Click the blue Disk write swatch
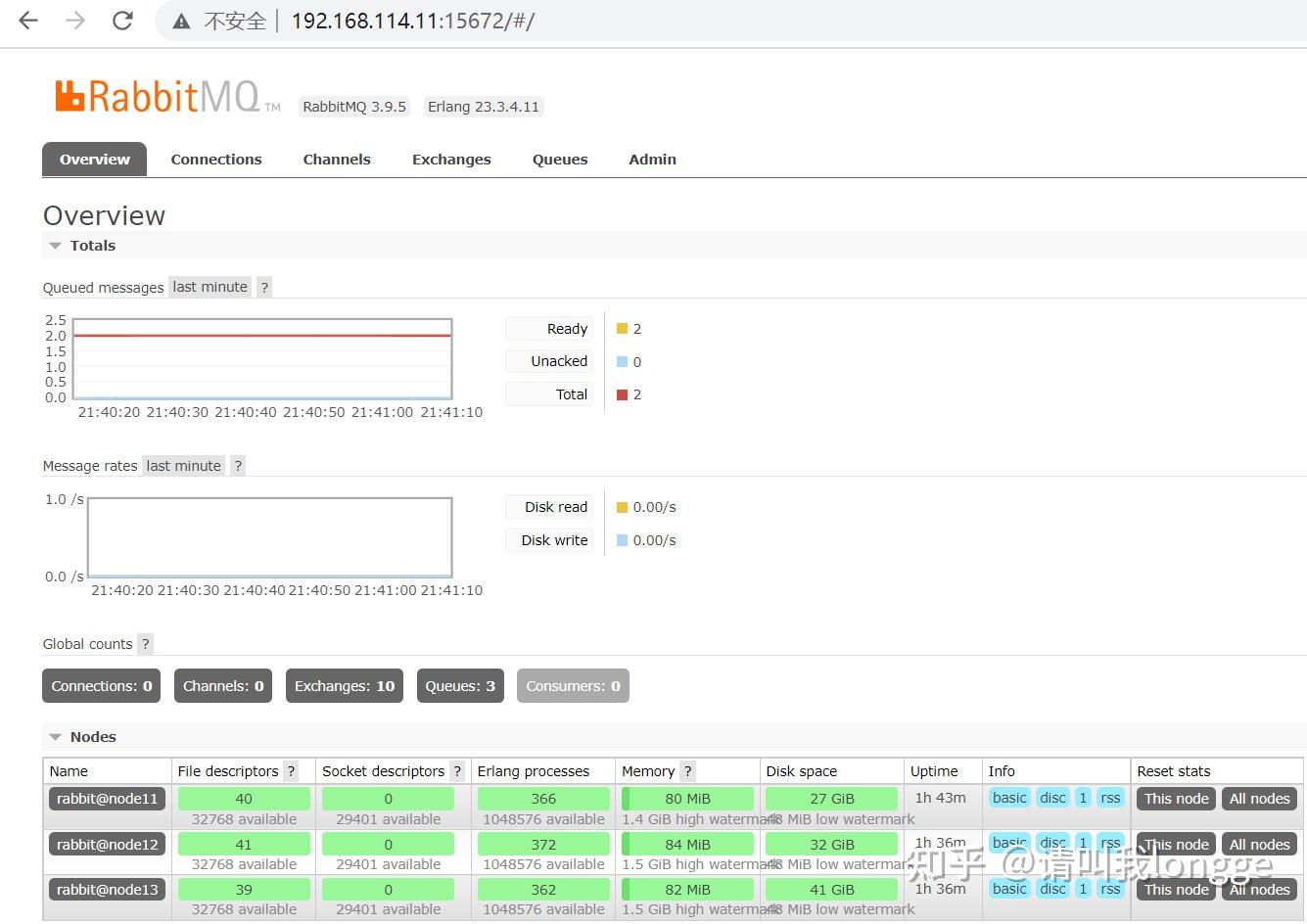The width and height of the screenshot is (1307, 924). coord(622,540)
